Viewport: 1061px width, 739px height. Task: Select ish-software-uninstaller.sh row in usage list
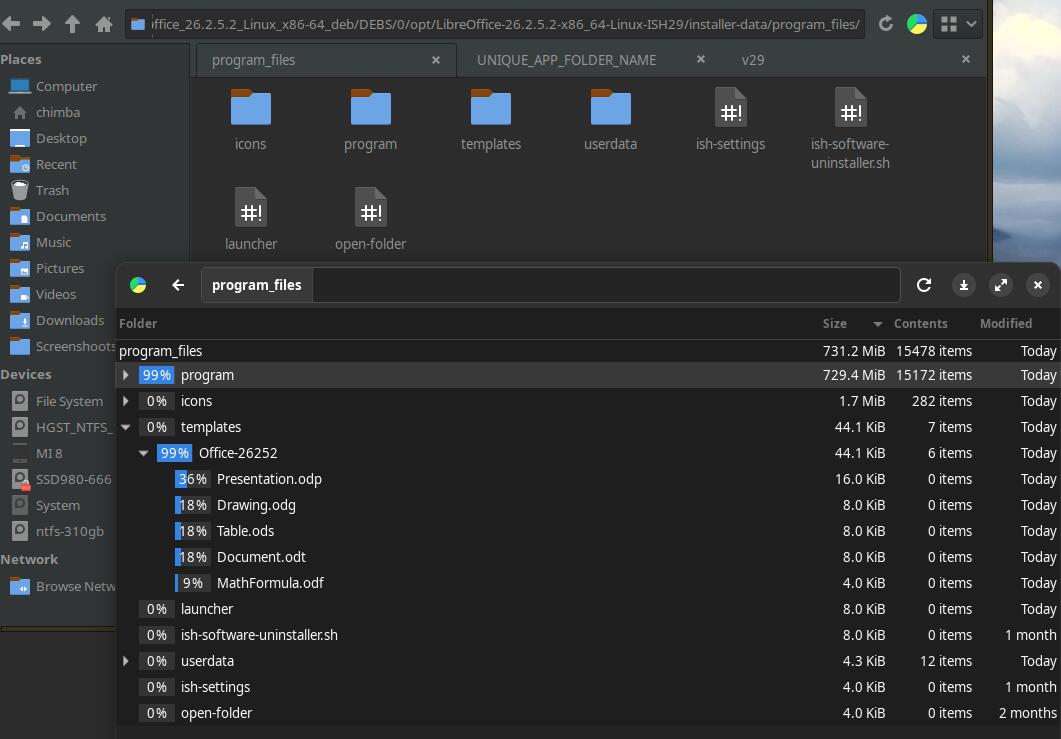tap(587, 635)
